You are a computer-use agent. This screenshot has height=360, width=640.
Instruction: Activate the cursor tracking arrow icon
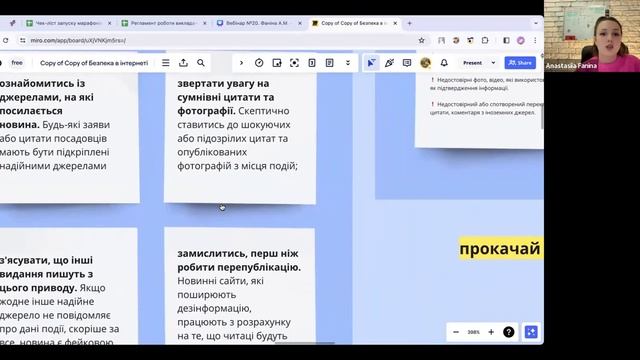(x=371, y=63)
